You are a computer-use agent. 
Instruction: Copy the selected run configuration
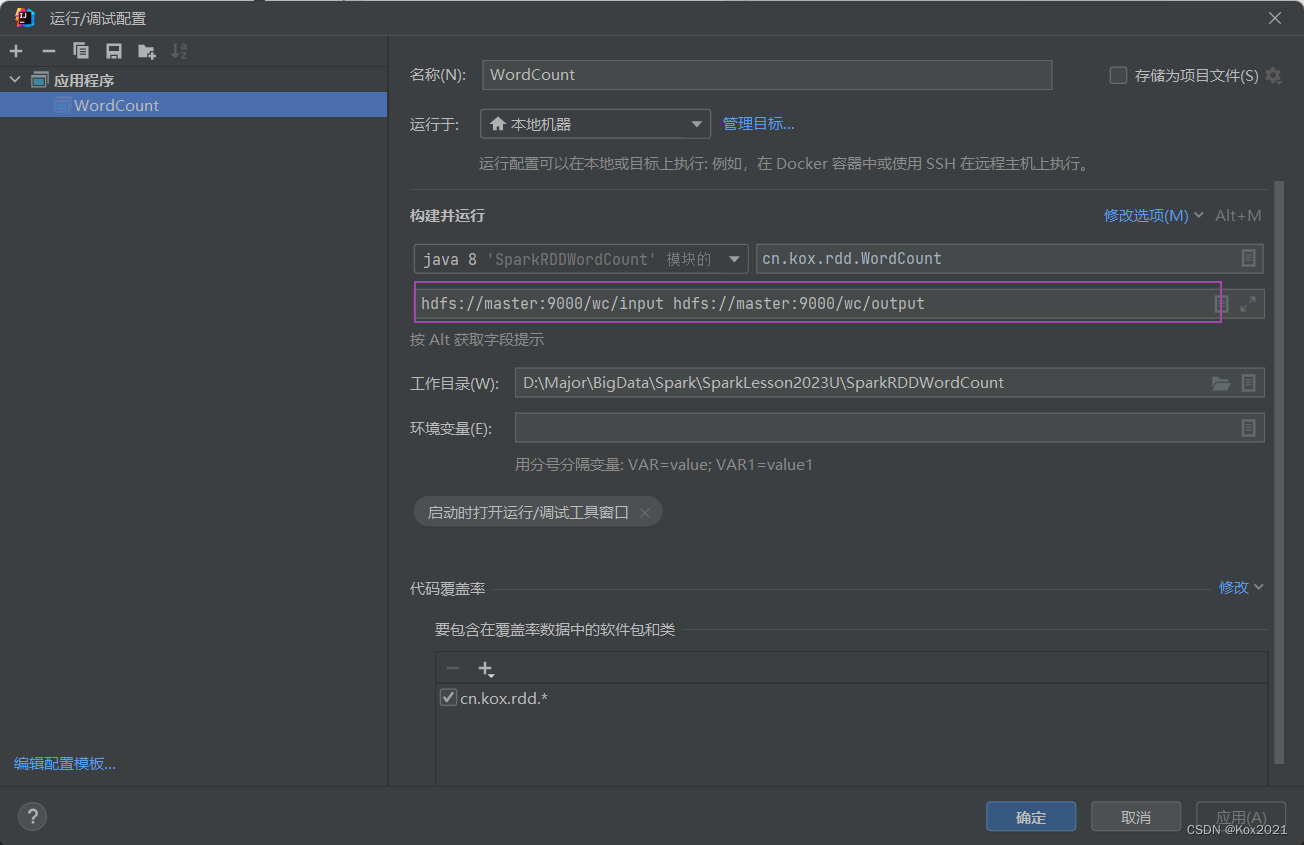tap(81, 51)
